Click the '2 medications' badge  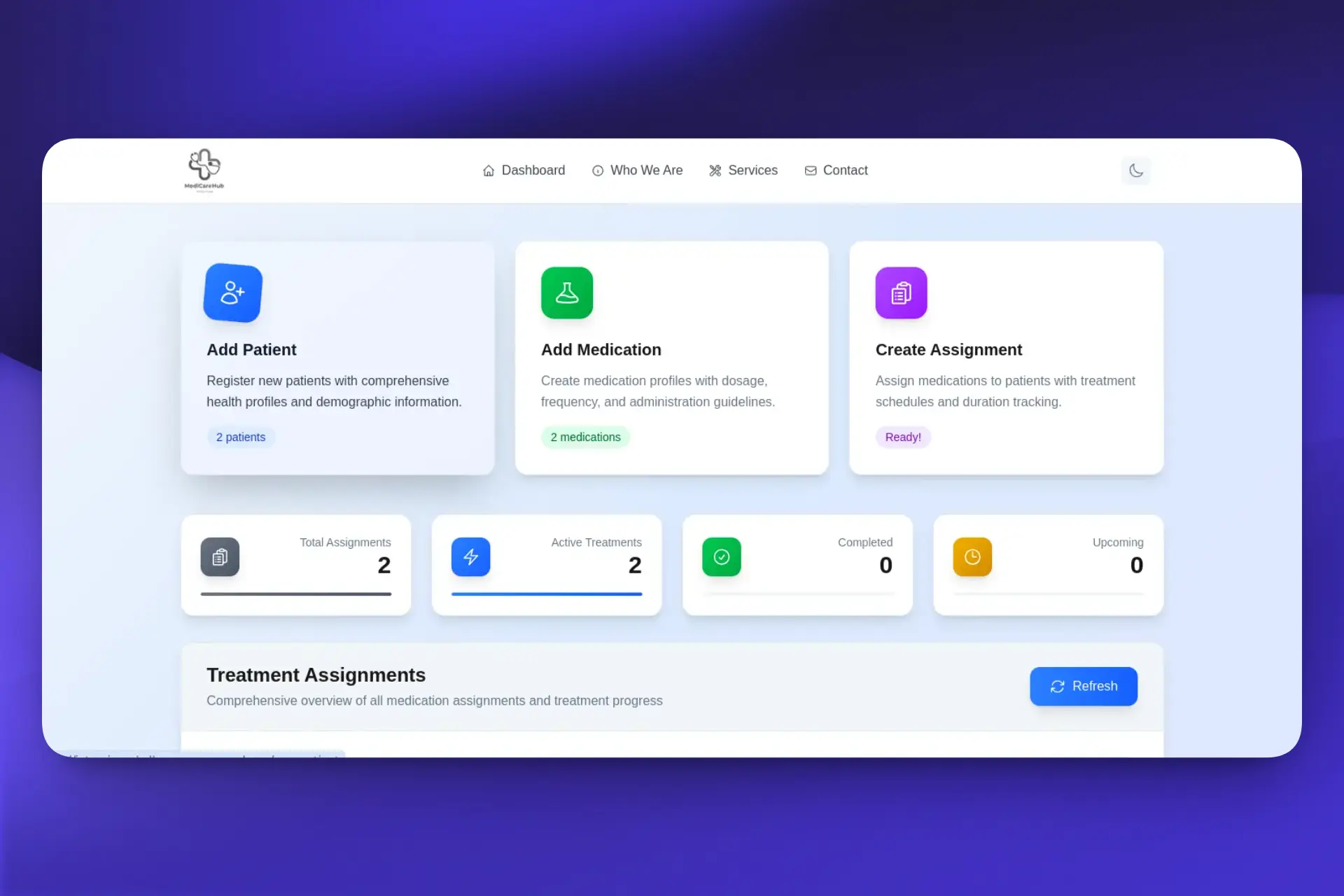[x=585, y=437]
